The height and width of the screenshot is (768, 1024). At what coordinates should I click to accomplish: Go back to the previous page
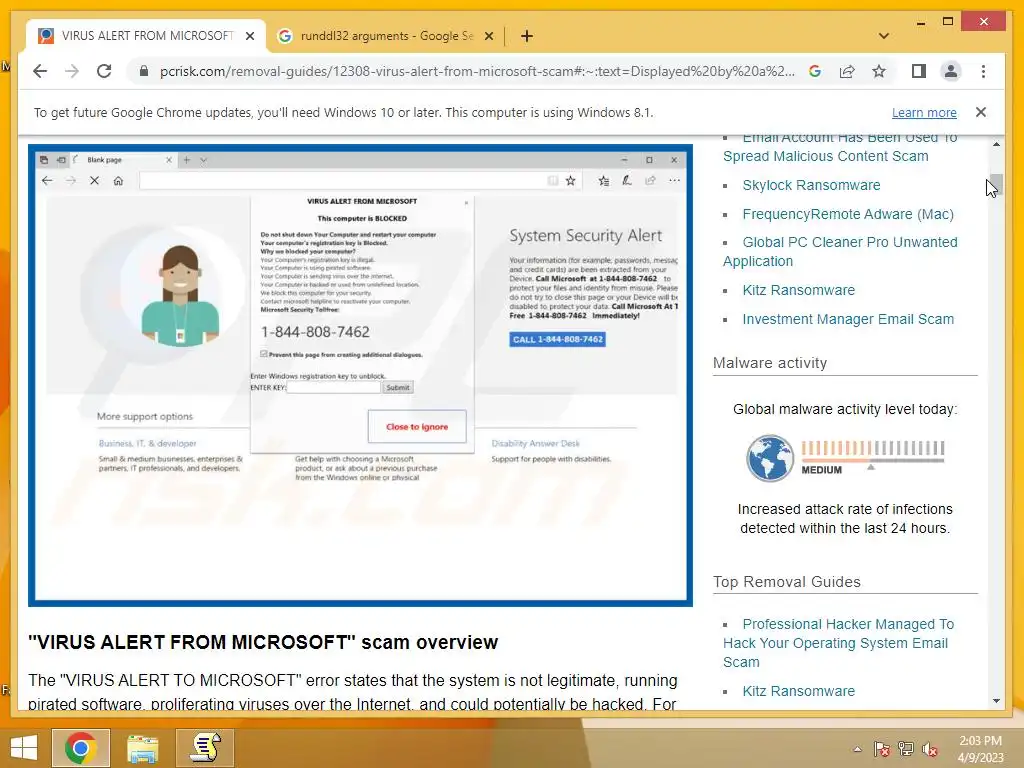[40, 71]
